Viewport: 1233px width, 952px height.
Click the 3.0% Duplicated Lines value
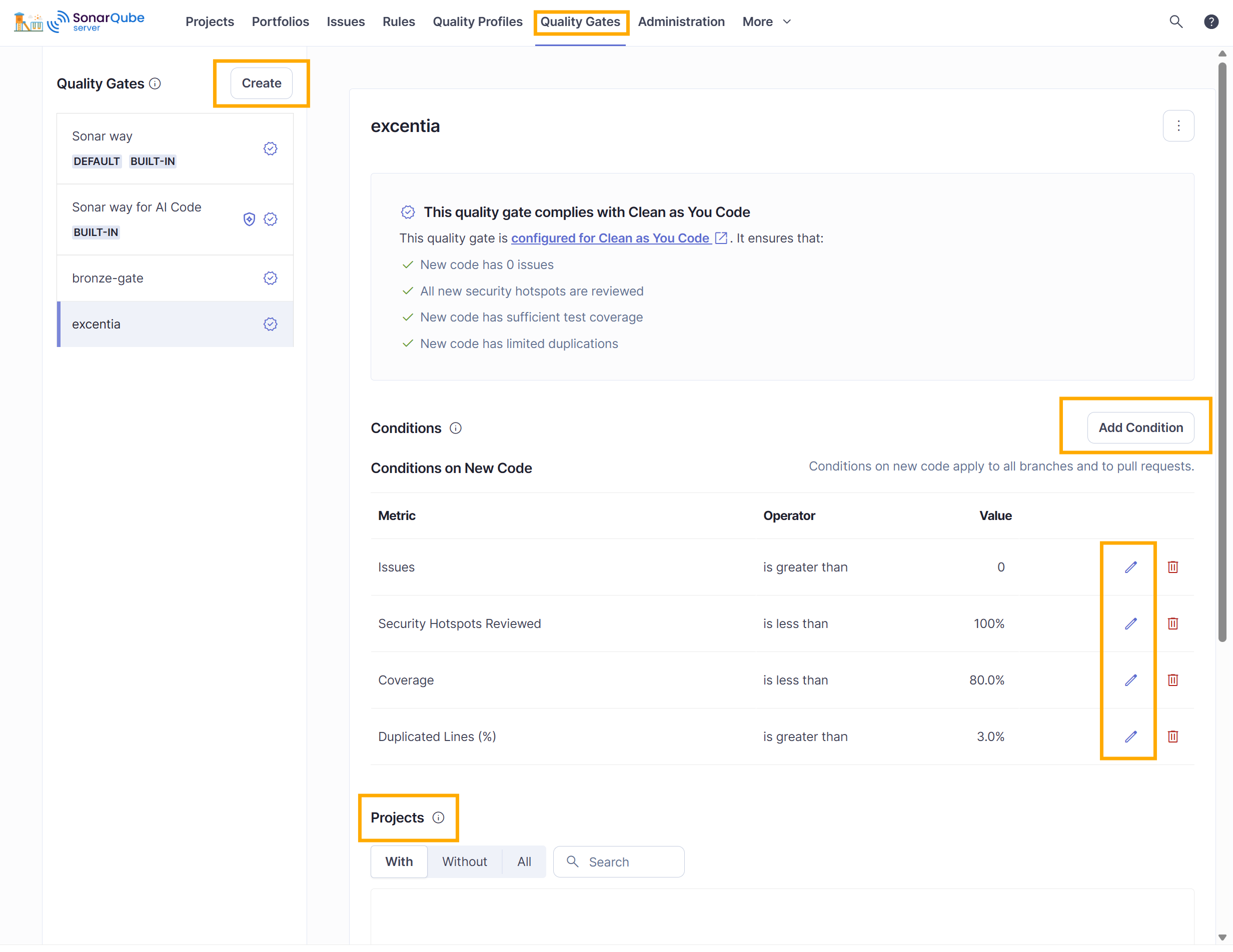[990, 736]
